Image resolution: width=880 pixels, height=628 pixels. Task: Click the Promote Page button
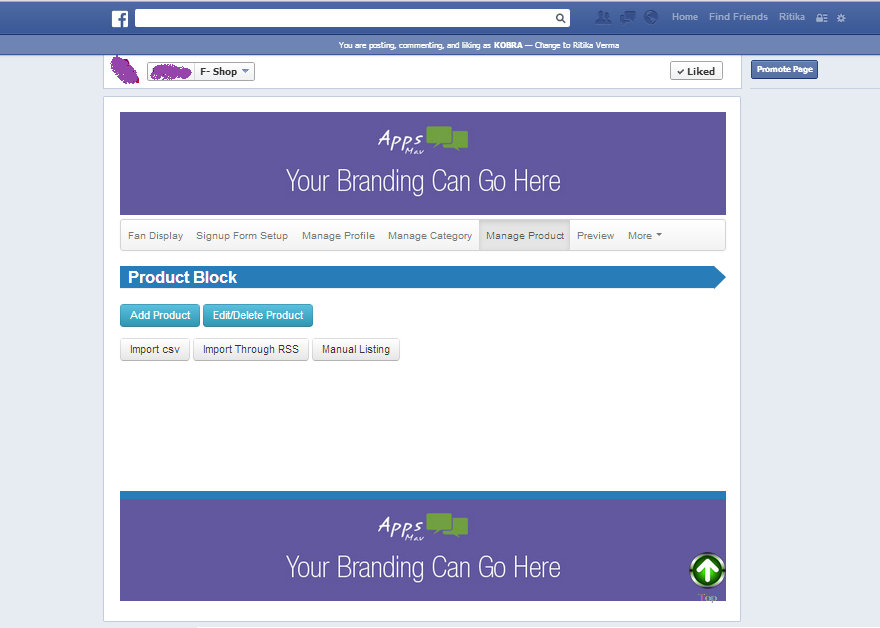[x=784, y=70]
